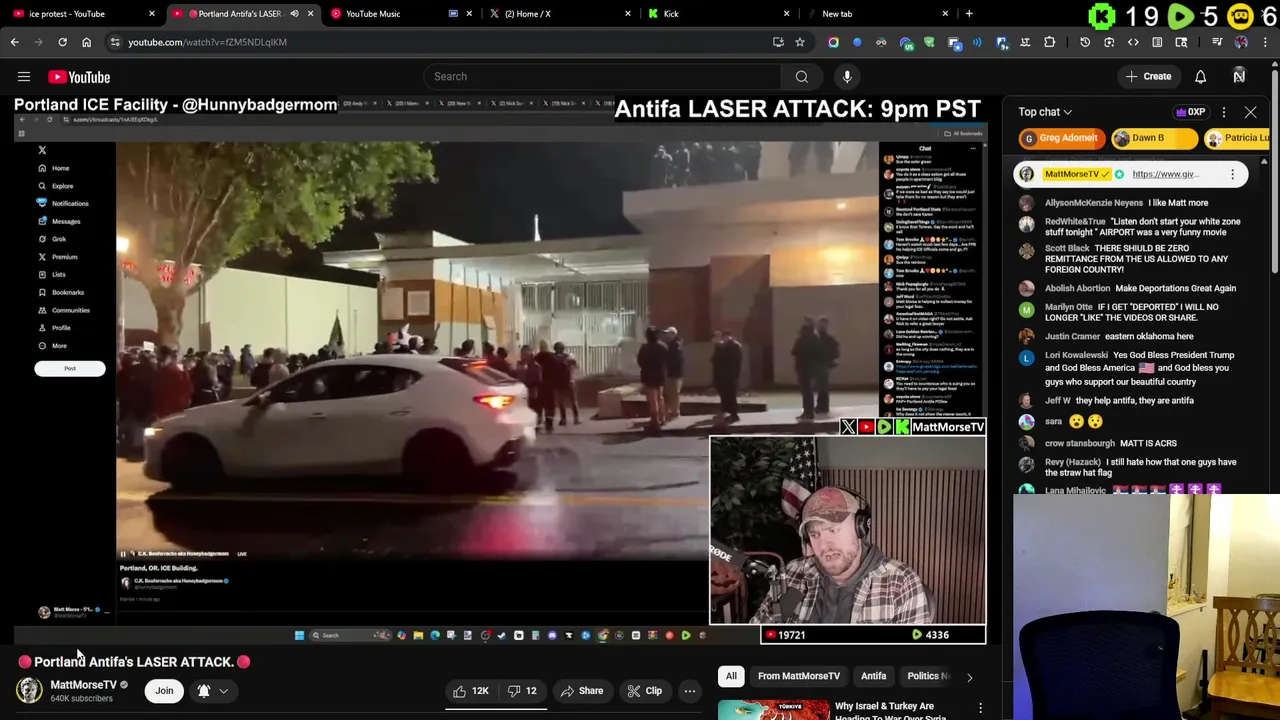Open the browser home page button

[86, 42]
